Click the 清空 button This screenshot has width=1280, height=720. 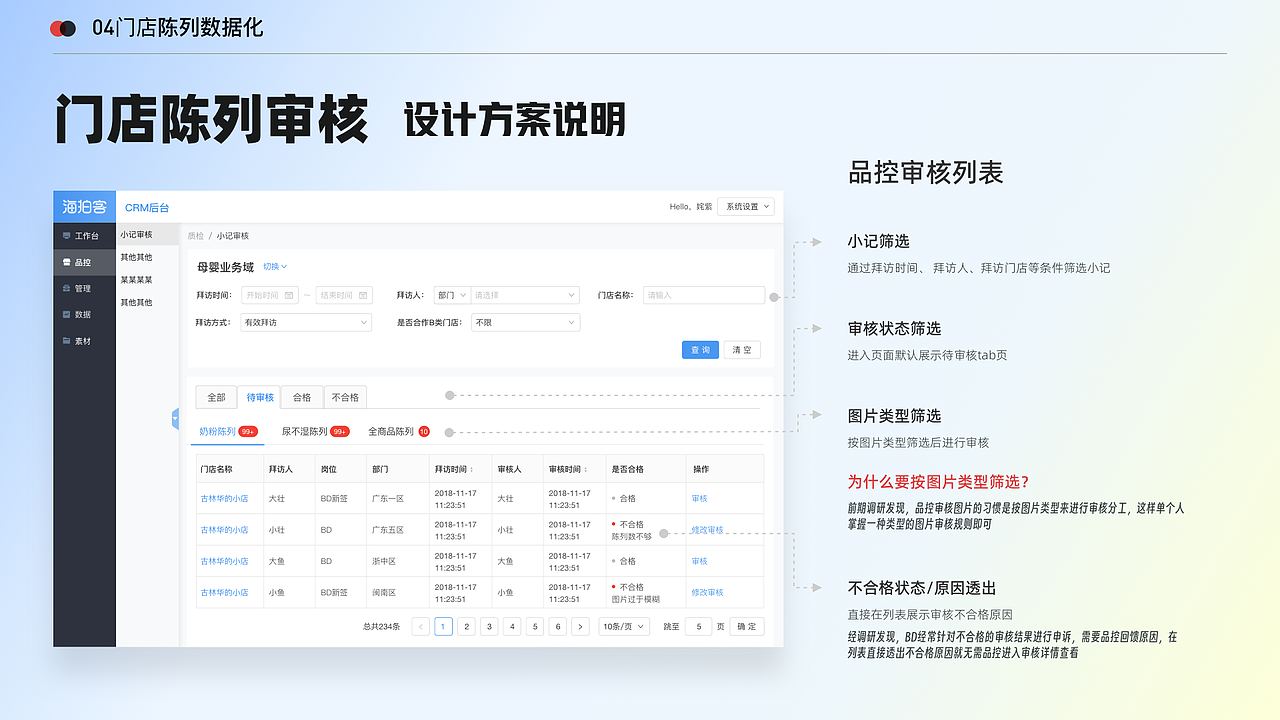pos(742,350)
